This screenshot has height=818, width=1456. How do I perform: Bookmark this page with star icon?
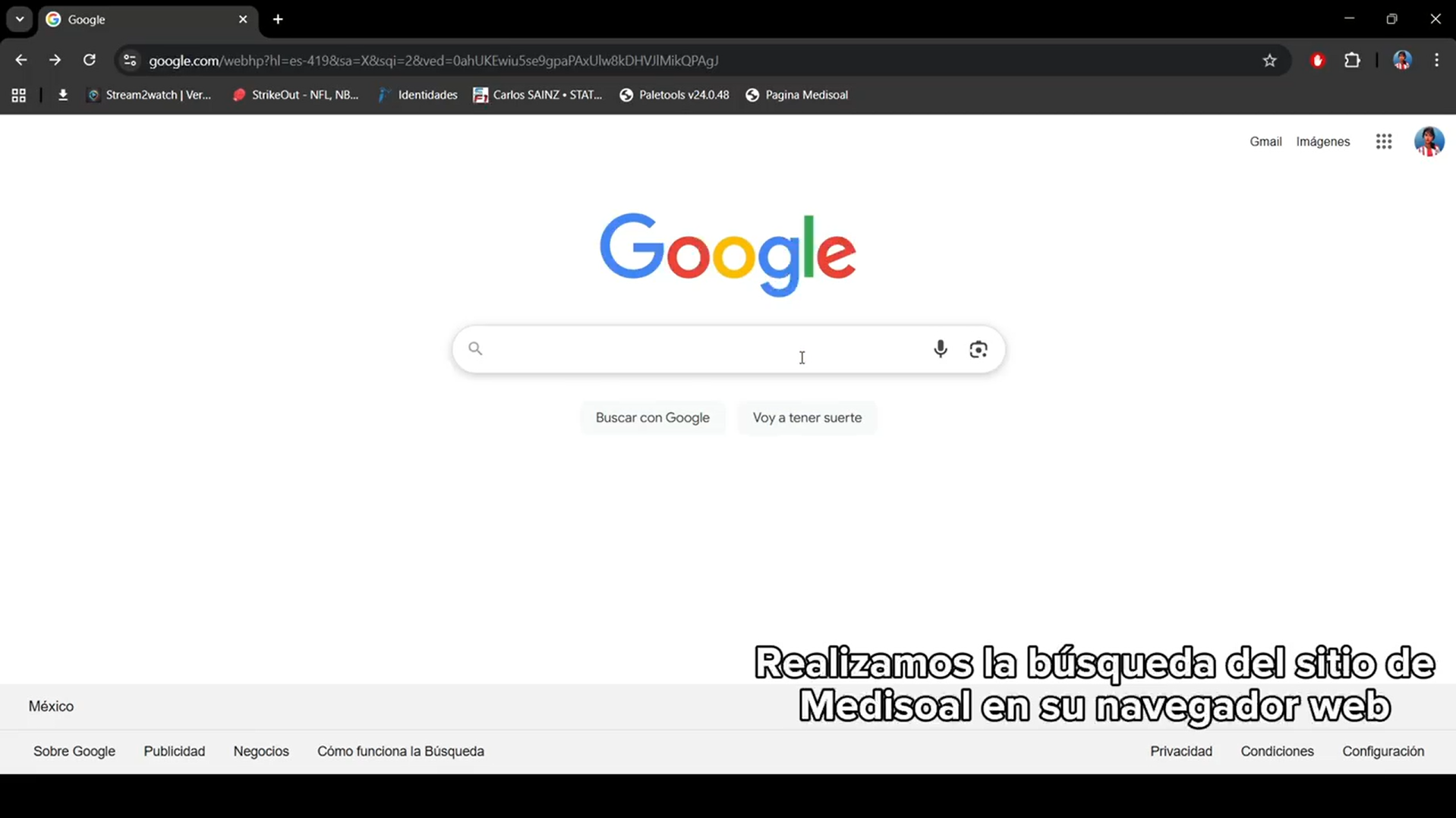click(1269, 61)
